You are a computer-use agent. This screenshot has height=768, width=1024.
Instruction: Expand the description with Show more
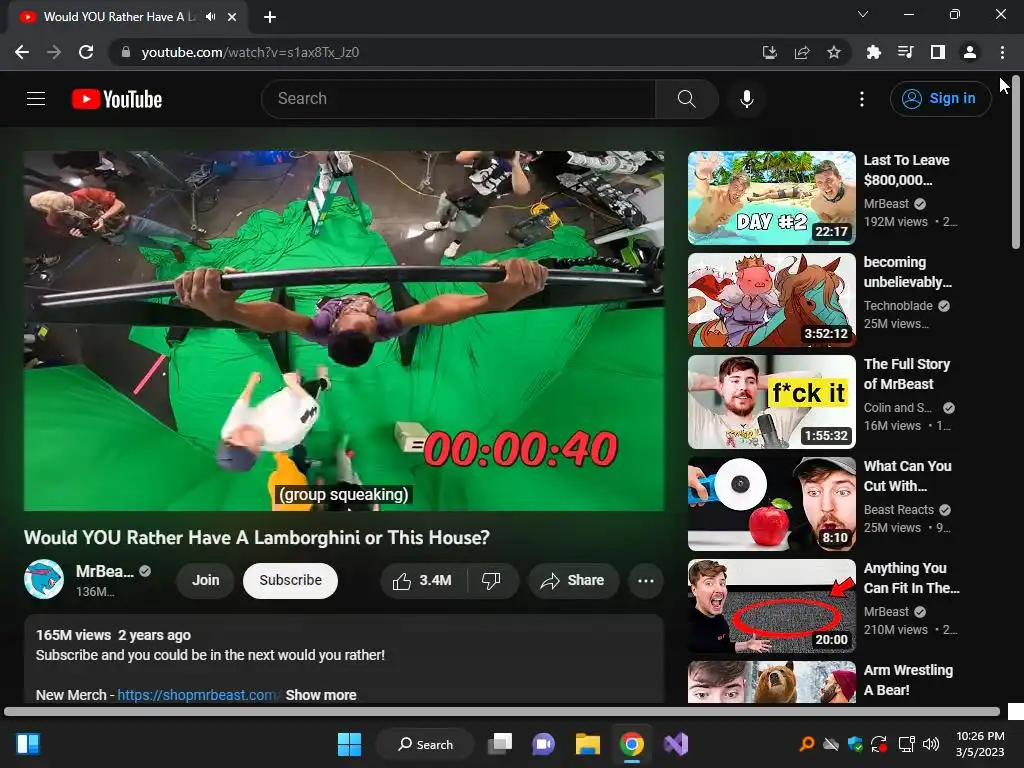tap(321, 695)
